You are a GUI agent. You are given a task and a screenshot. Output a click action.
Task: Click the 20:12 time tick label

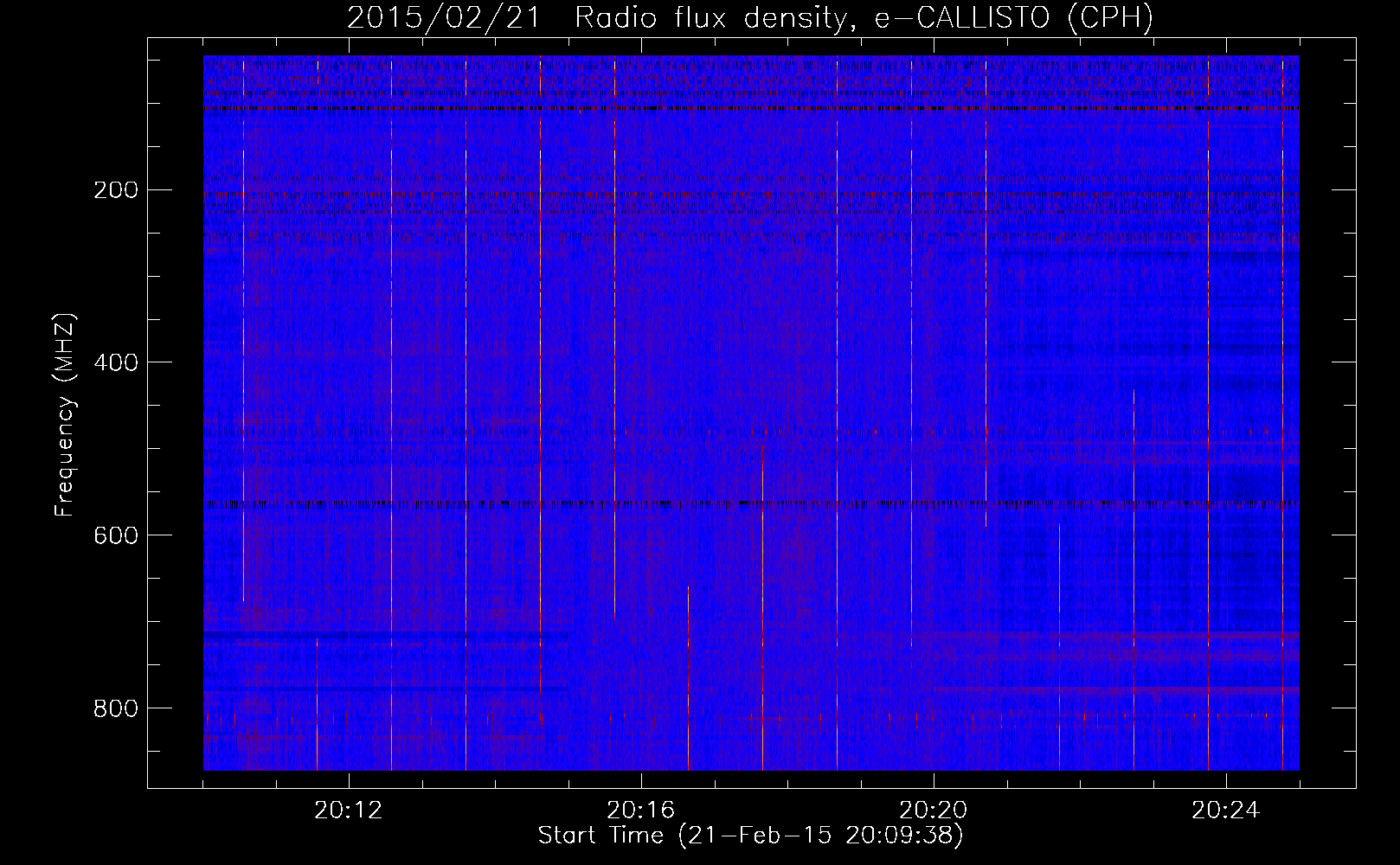pyautogui.click(x=349, y=811)
